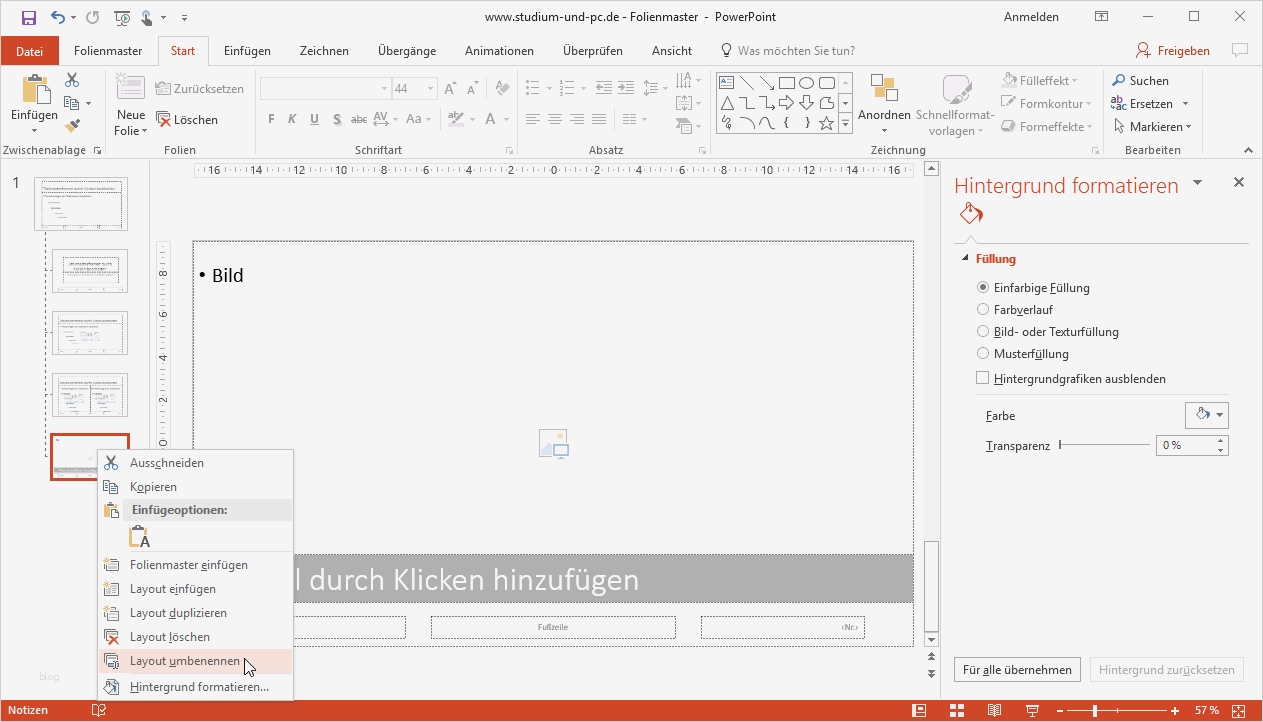Click the Kopieren icon in Zwischenablage

click(71, 102)
